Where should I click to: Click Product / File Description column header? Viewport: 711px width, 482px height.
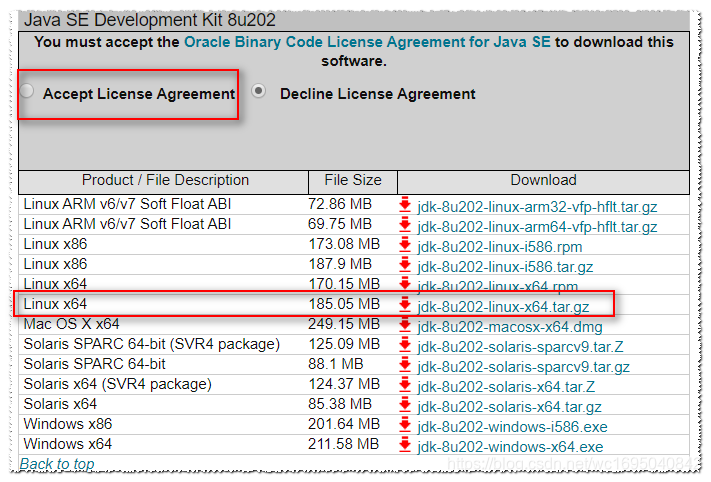tap(165, 180)
